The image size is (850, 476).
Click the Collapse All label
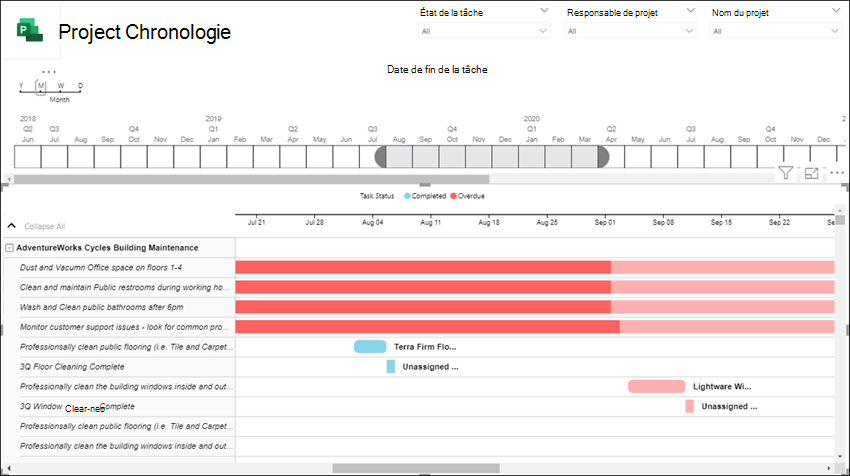(x=44, y=226)
